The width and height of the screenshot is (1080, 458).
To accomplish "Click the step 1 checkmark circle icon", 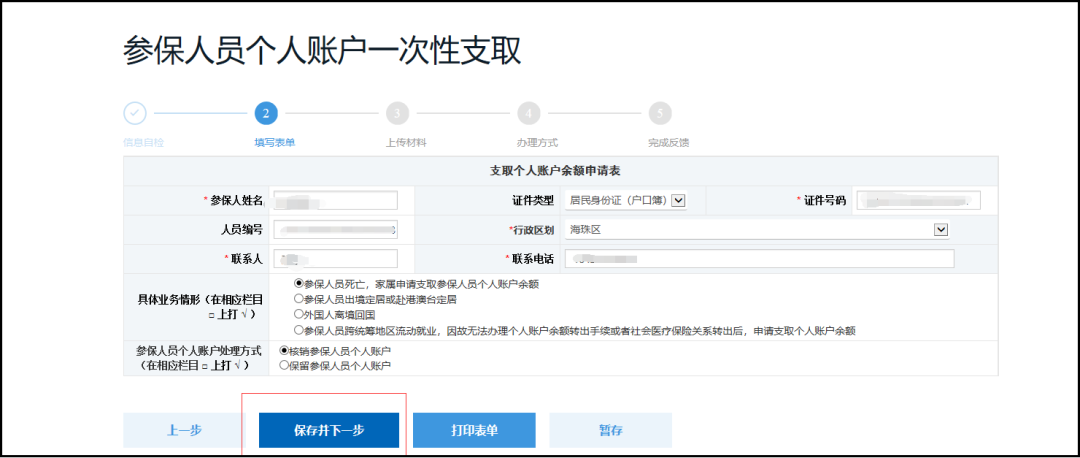I will (x=135, y=113).
